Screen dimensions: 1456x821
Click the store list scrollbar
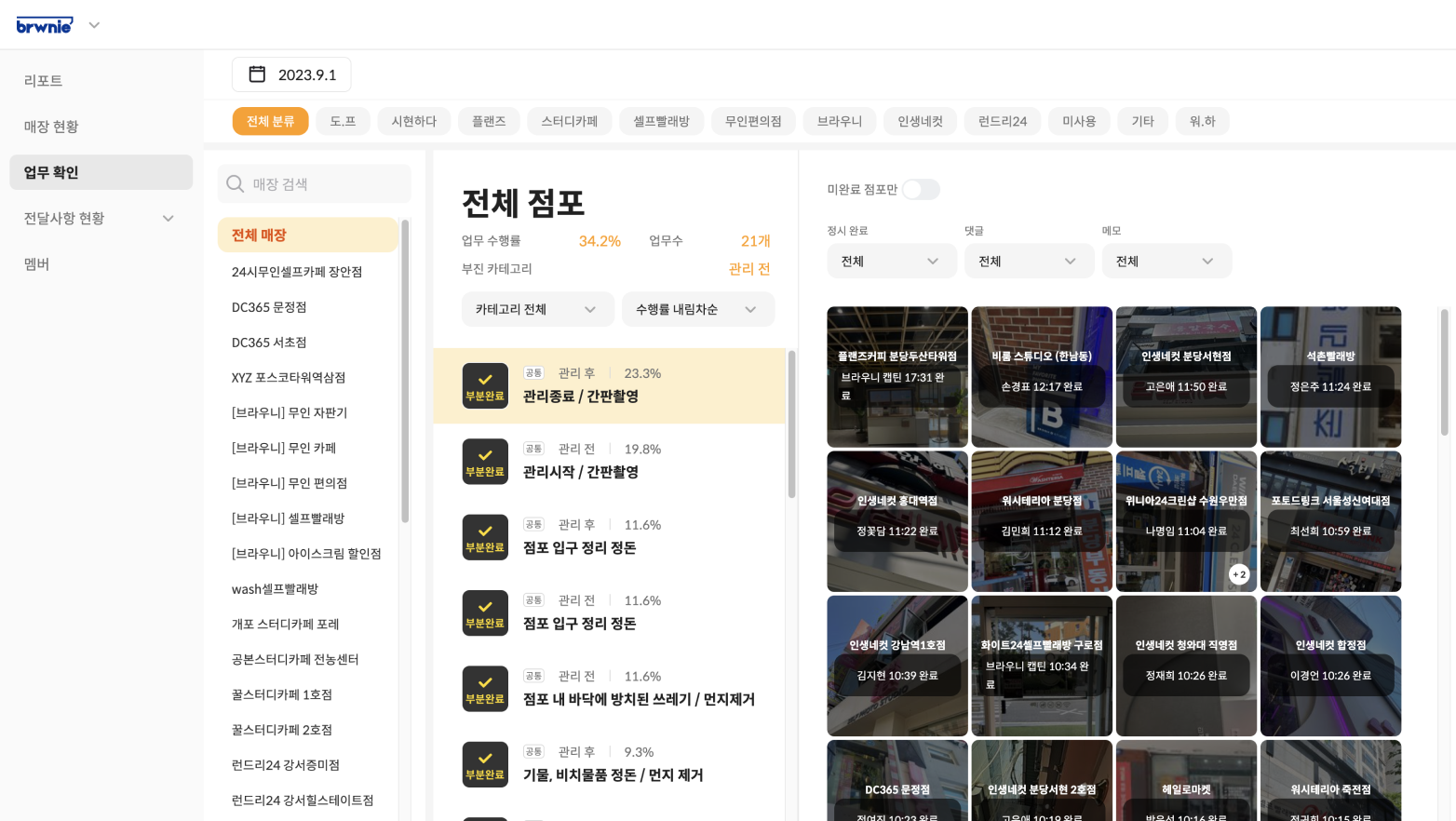(x=405, y=371)
